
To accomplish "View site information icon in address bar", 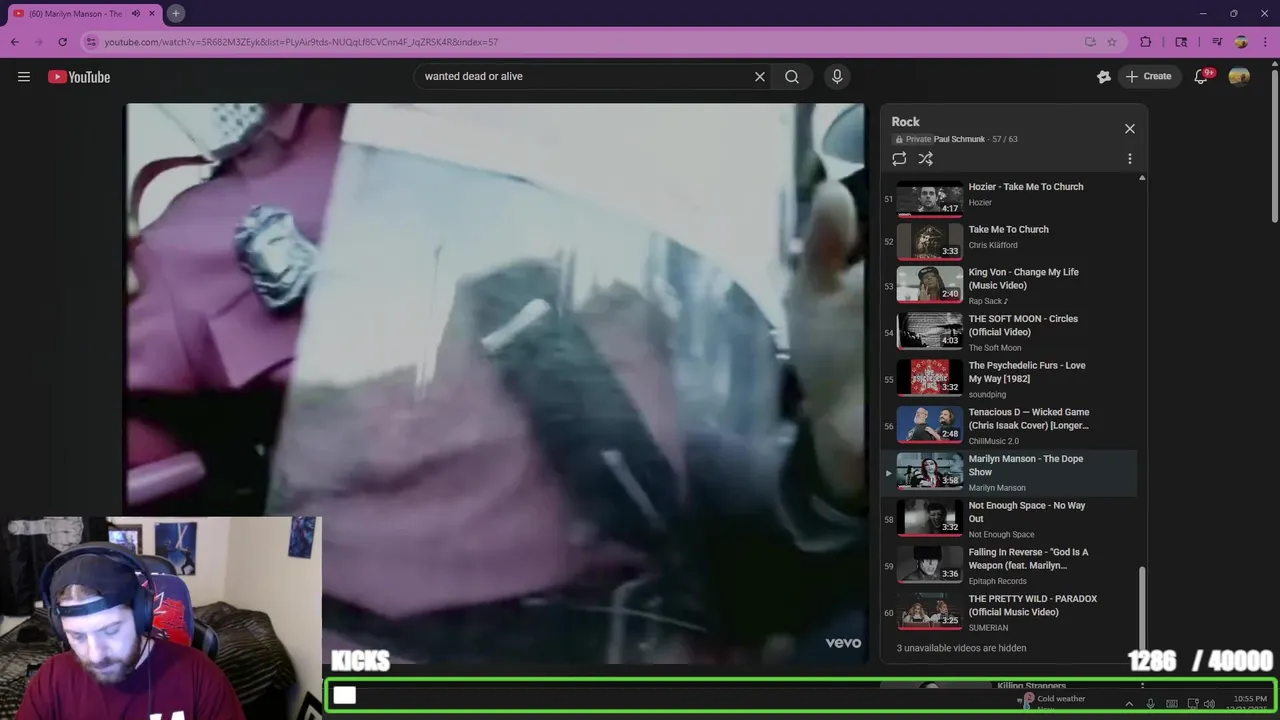I will (x=92, y=42).
